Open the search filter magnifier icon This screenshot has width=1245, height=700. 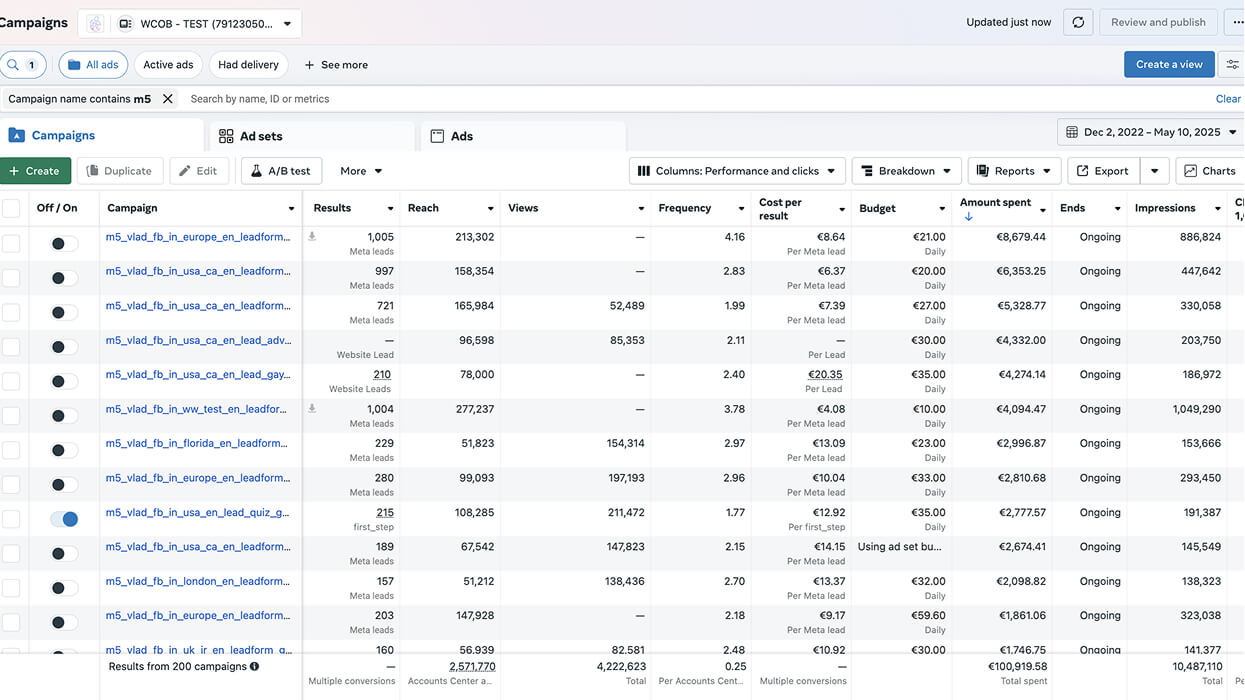tap(13, 65)
